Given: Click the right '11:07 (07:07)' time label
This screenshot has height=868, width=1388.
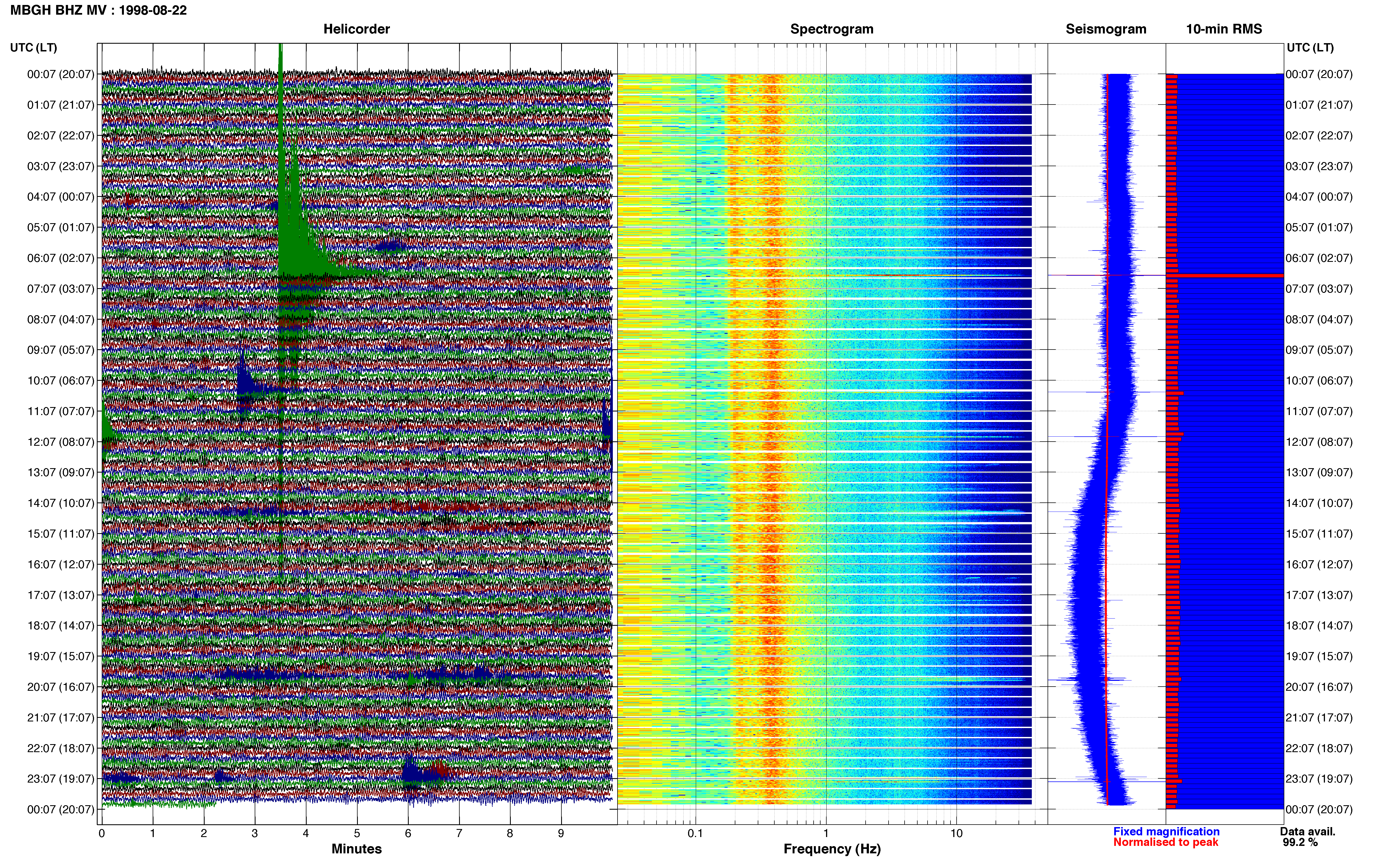Looking at the screenshot, I should 1319,412.
